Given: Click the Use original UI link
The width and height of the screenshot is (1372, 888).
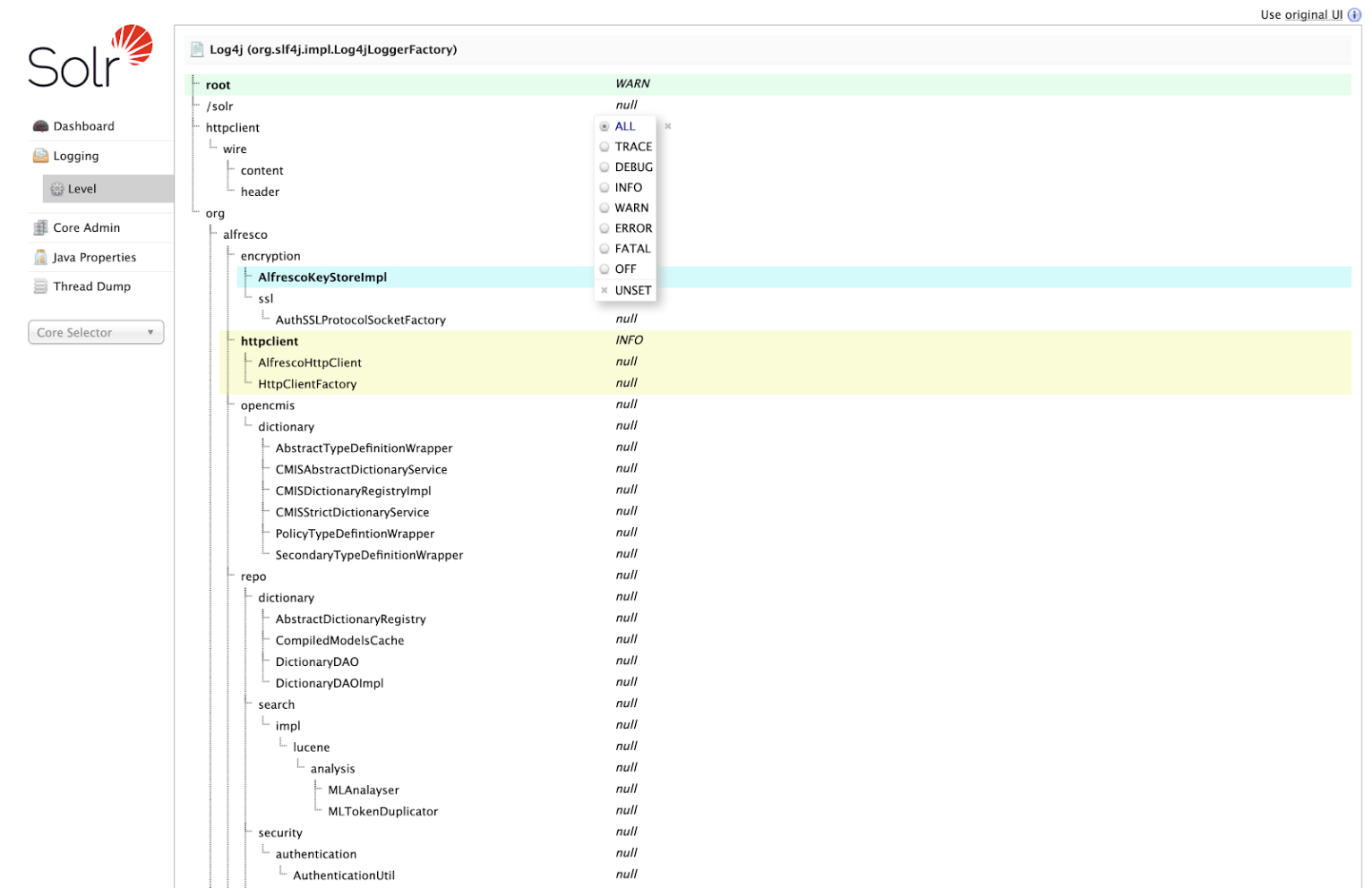Looking at the screenshot, I should 1300,14.
